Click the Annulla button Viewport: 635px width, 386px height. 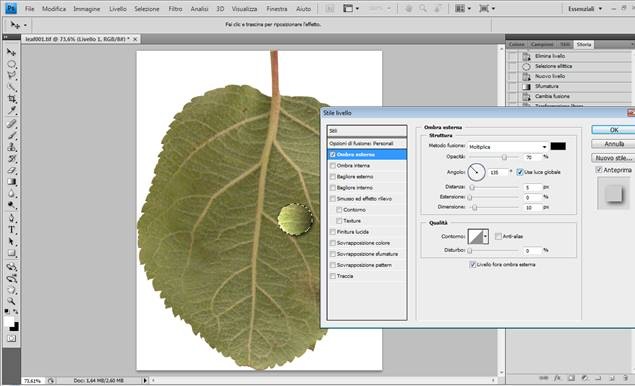tap(614, 144)
